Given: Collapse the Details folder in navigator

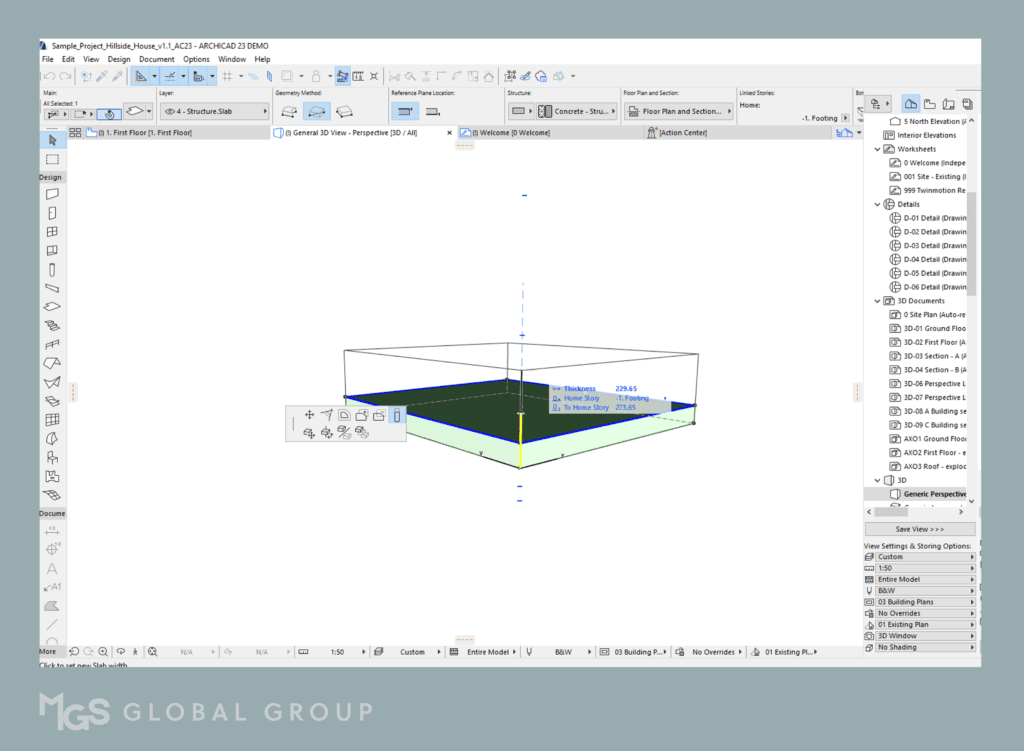Looking at the screenshot, I should click(878, 204).
